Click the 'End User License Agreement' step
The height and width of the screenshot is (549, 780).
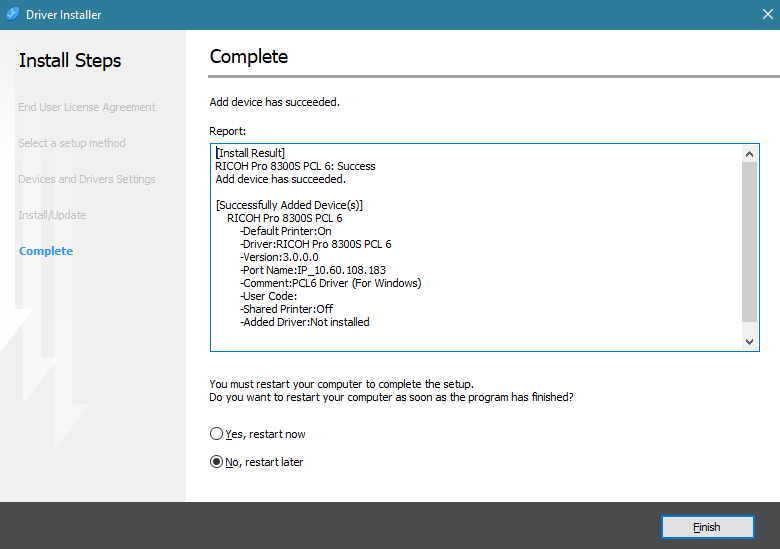87,107
